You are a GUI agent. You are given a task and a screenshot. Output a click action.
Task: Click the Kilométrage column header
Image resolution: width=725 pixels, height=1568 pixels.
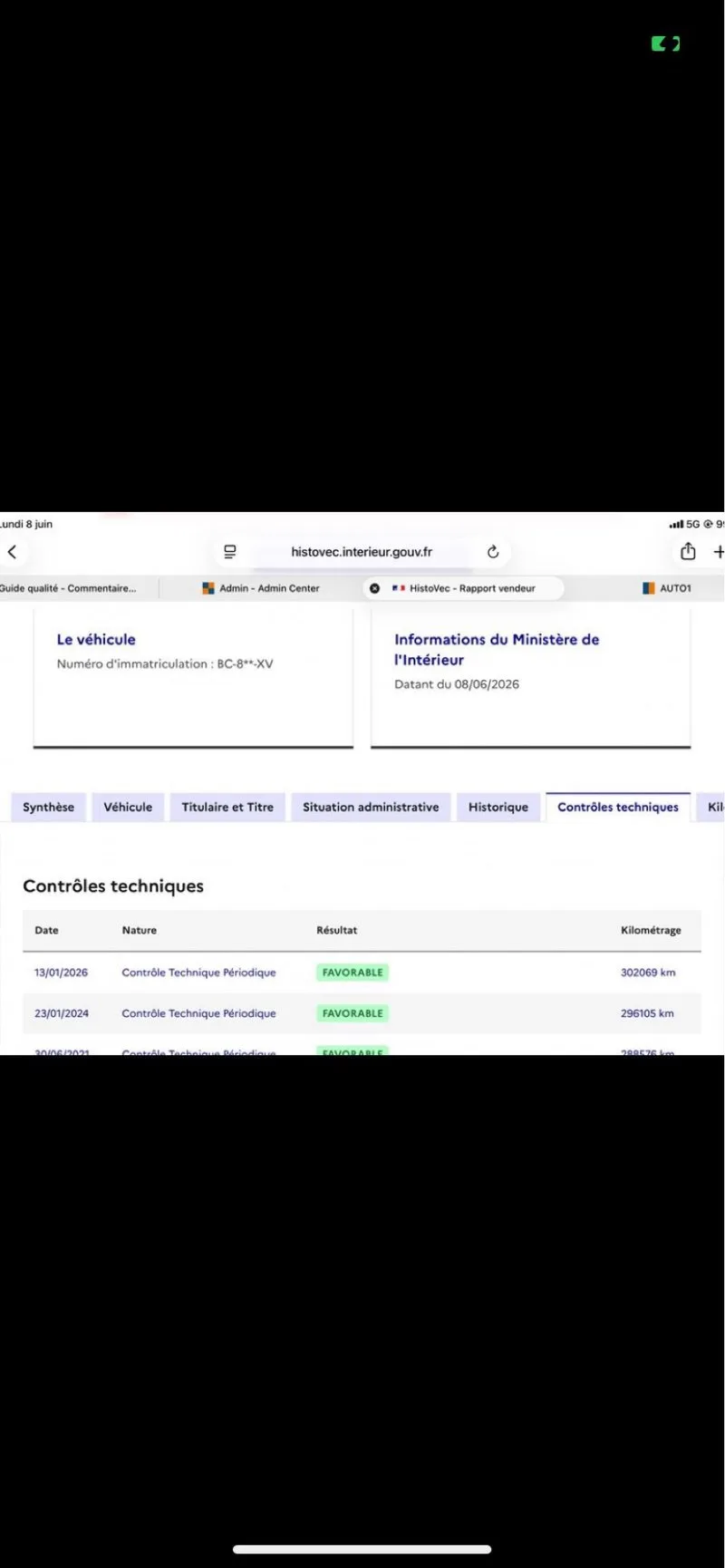(x=651, y=930)
